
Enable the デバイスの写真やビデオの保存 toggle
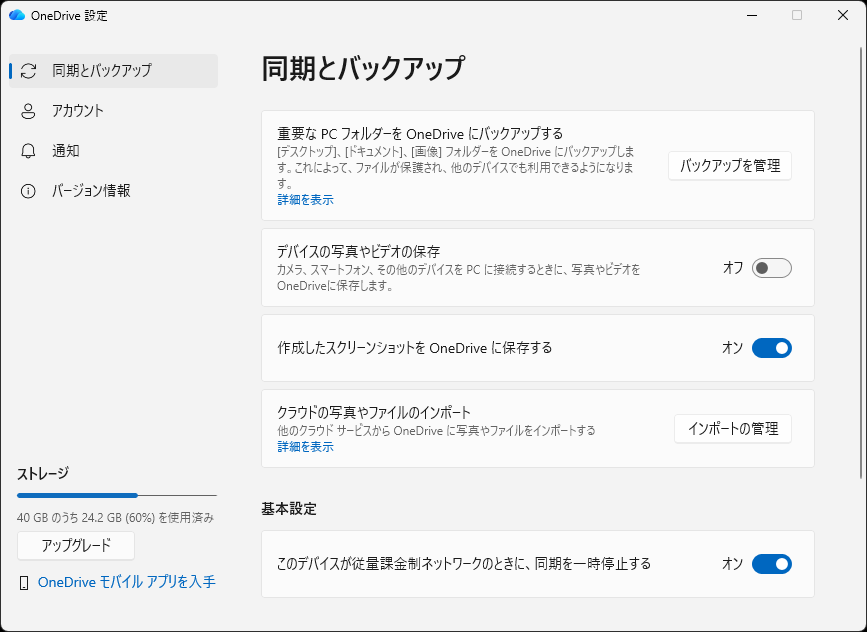coord(768,268)
